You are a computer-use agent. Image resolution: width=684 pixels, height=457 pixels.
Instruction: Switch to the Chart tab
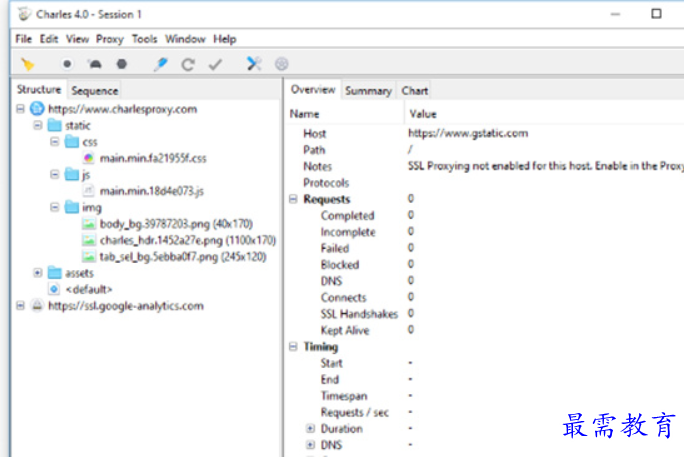tap(415, 91)
